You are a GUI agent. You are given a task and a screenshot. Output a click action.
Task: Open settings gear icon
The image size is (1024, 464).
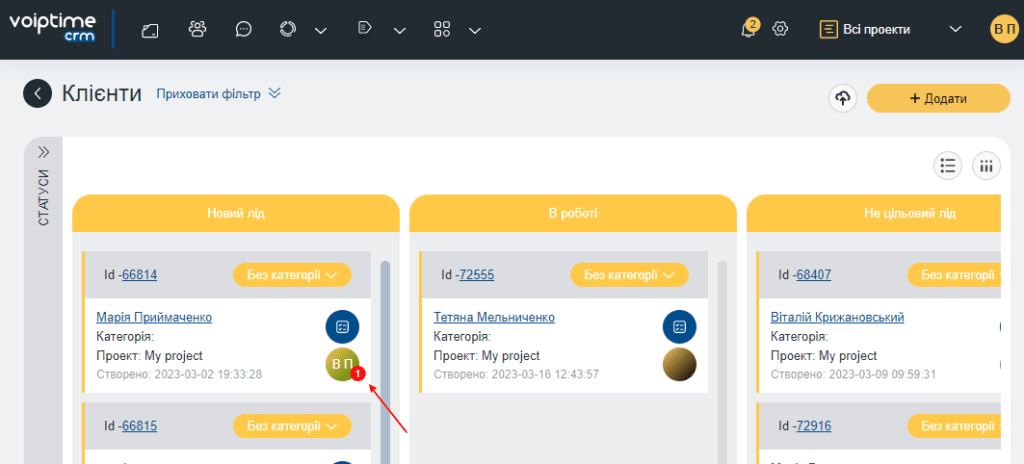click(x=780, y=29)
